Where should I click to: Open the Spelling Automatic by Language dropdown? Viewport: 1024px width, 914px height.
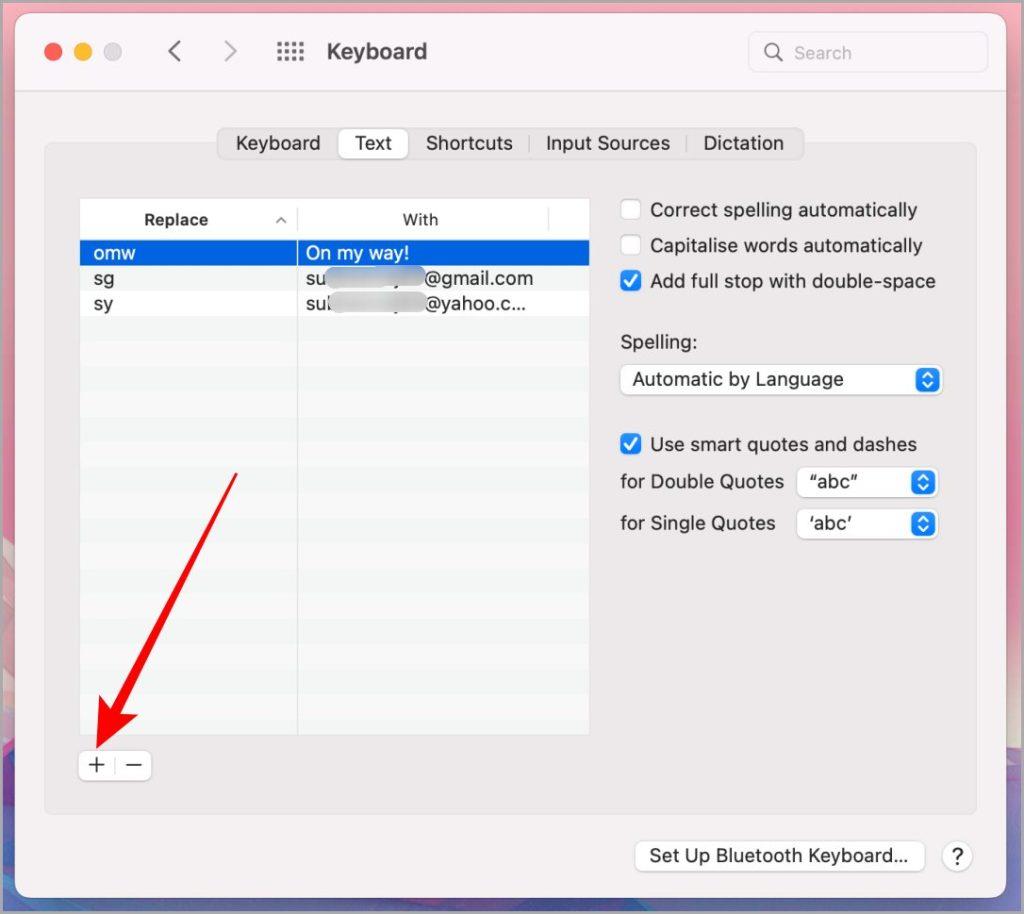click(x=780, y=379)
